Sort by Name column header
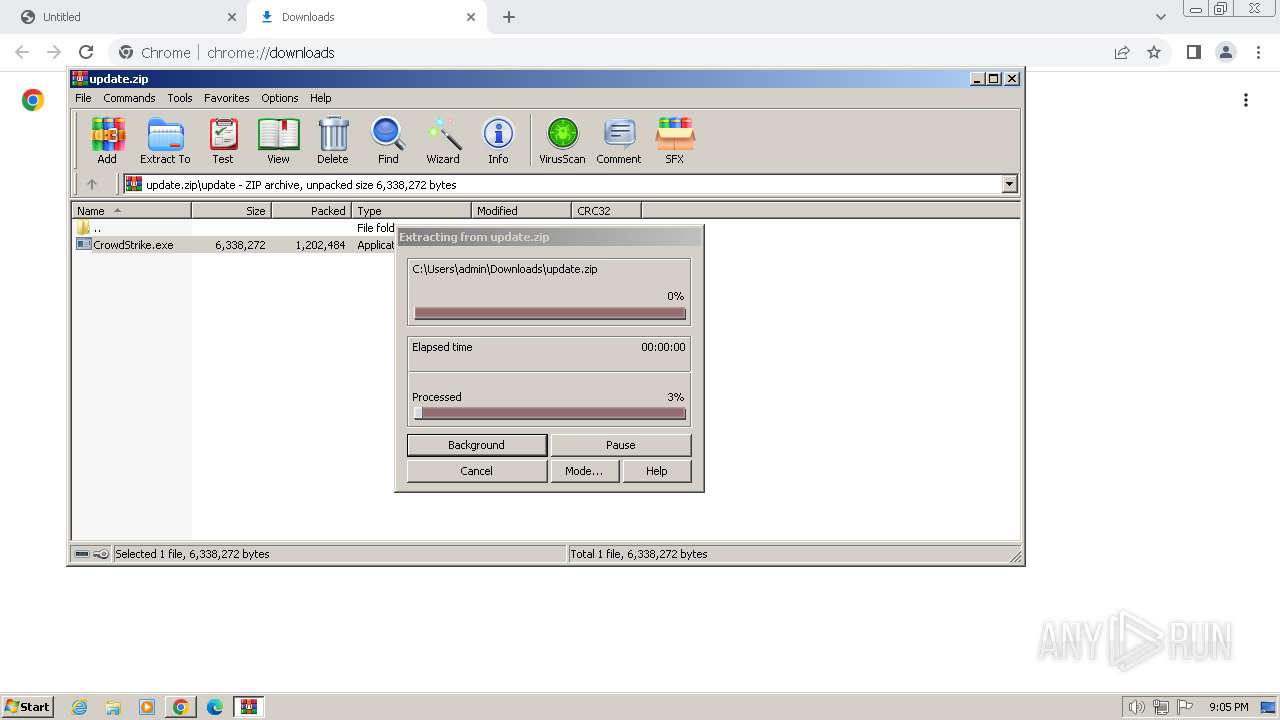Image resolution: width=1280 pixels, height=720 pixels. (x=132, y=211)
